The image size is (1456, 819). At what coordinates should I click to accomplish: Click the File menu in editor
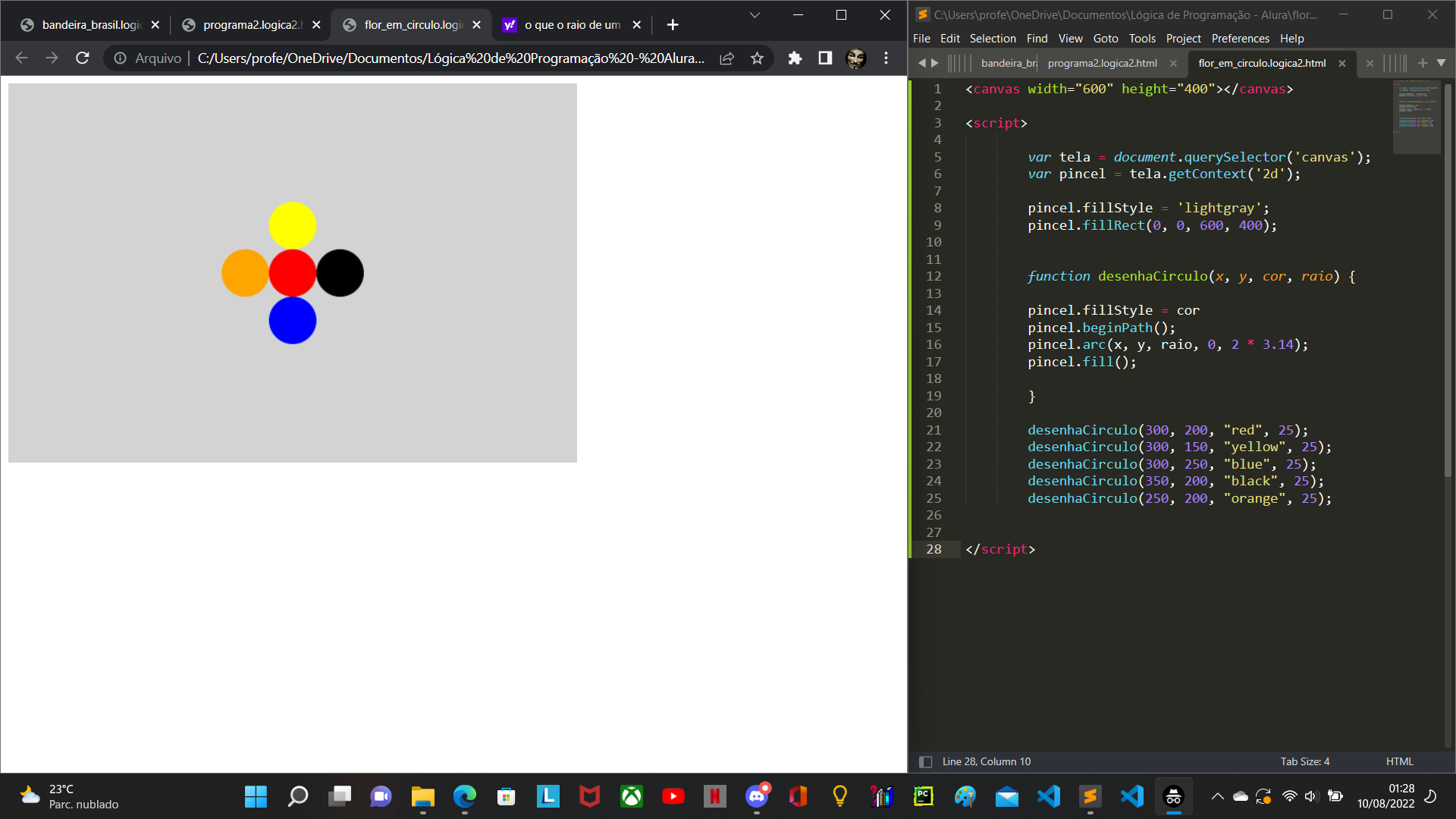coord(921,38)
